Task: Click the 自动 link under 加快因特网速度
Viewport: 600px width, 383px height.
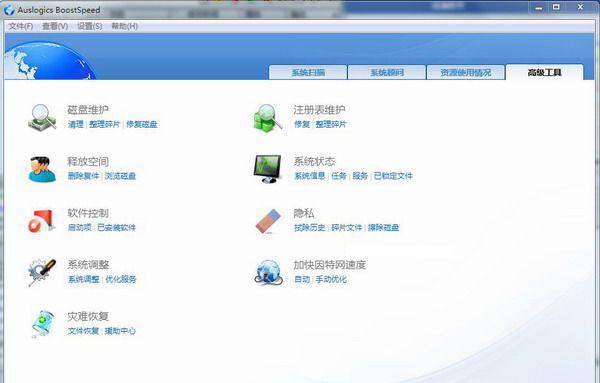Action: tap(302, 279)
